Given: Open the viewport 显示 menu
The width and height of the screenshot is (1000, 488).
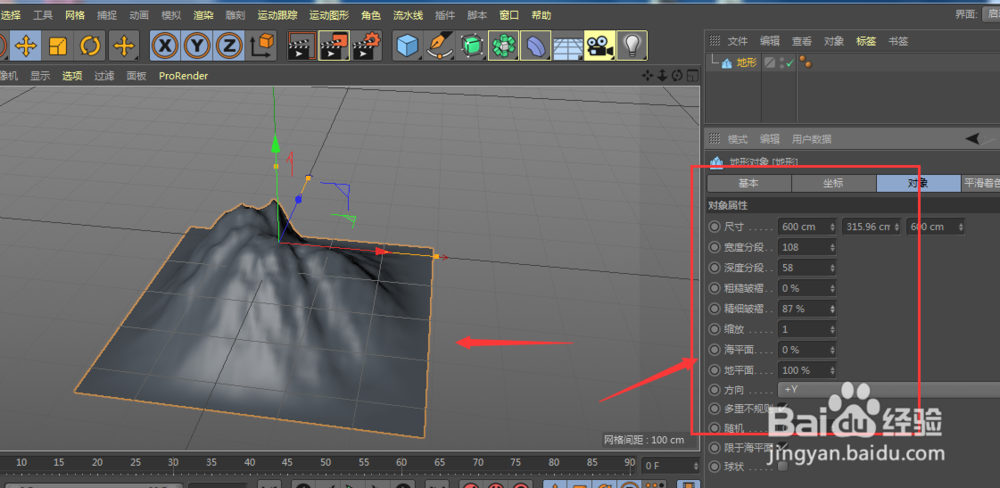Looking at the screenshot, I should click(40, 76).
